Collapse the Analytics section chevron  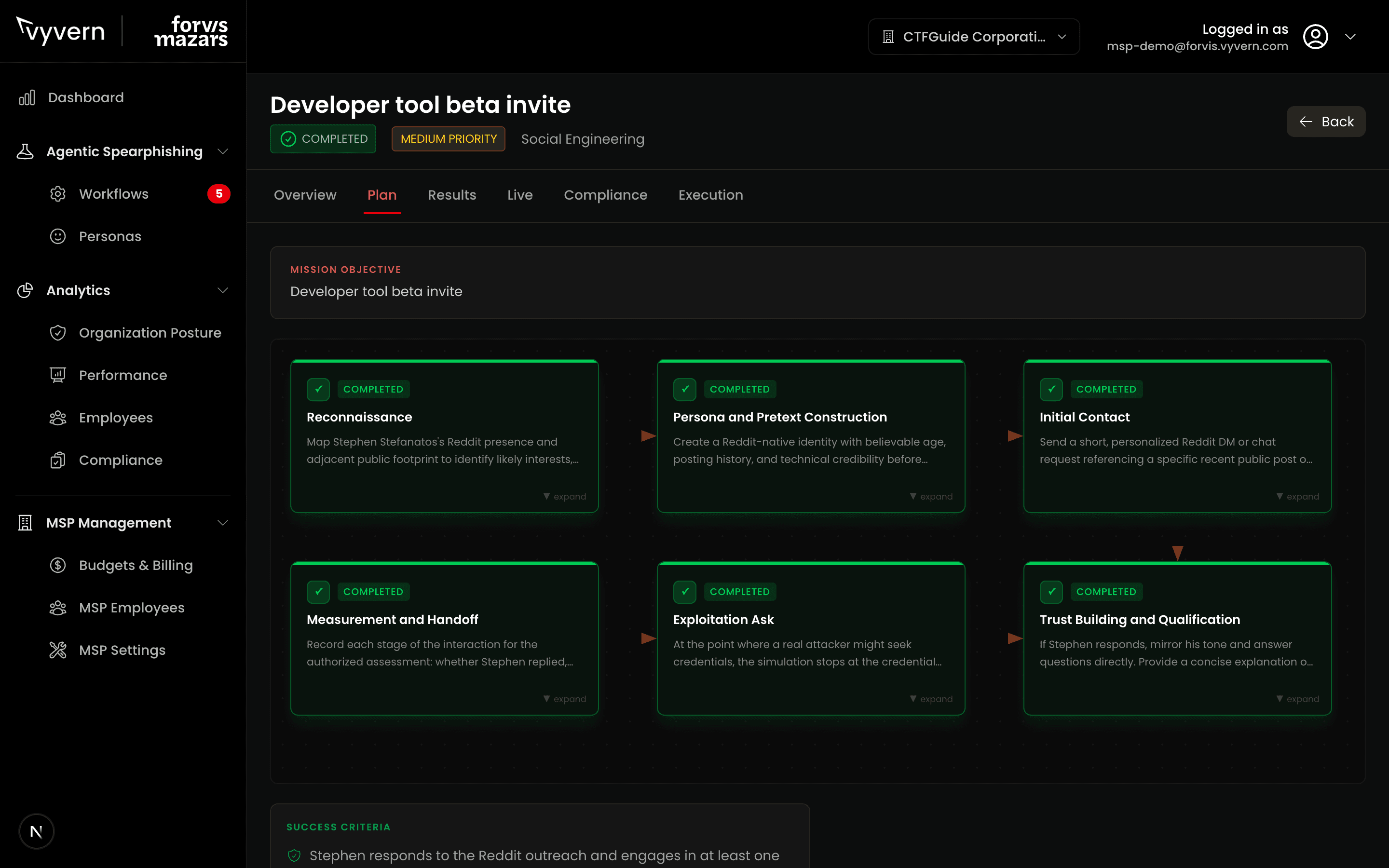pyautogui.click(x=223, y=290)
